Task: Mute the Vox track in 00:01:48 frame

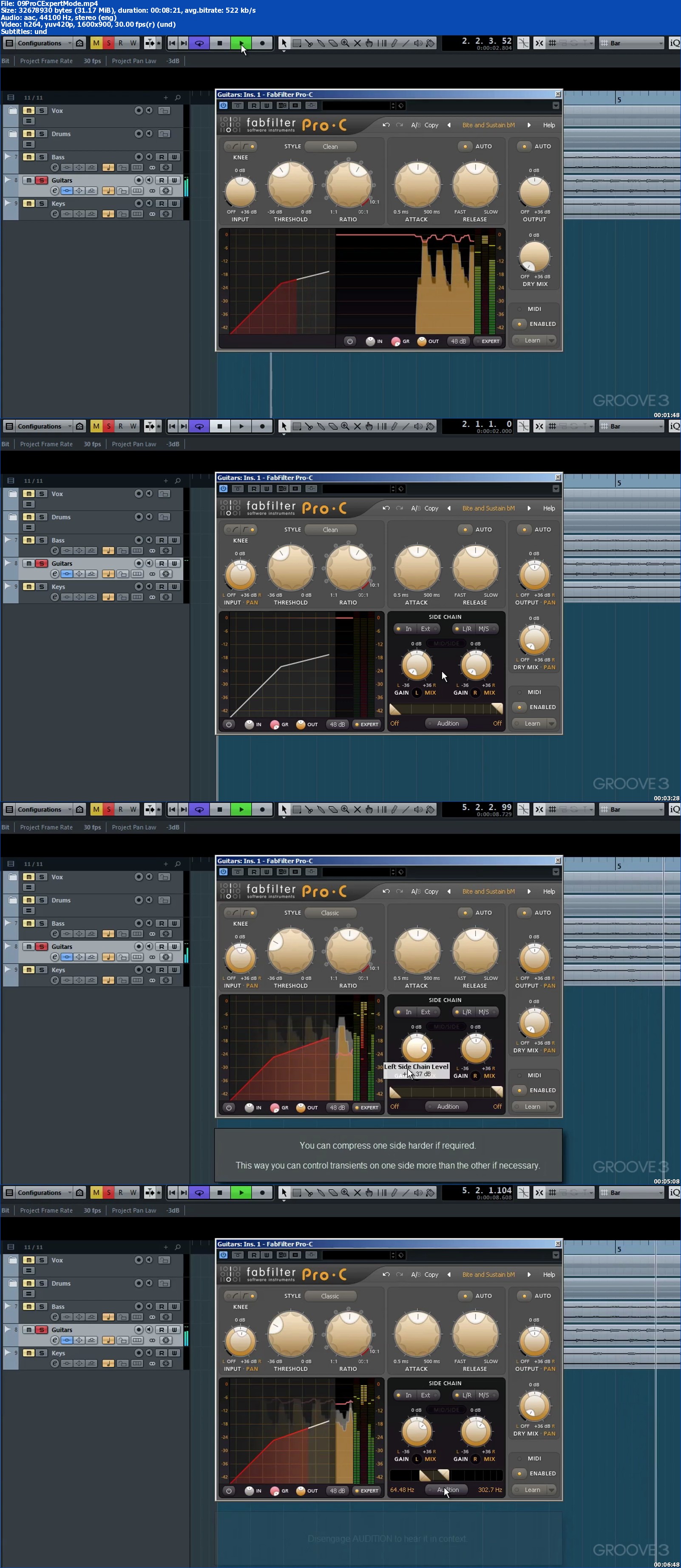Action: point(28,111)
